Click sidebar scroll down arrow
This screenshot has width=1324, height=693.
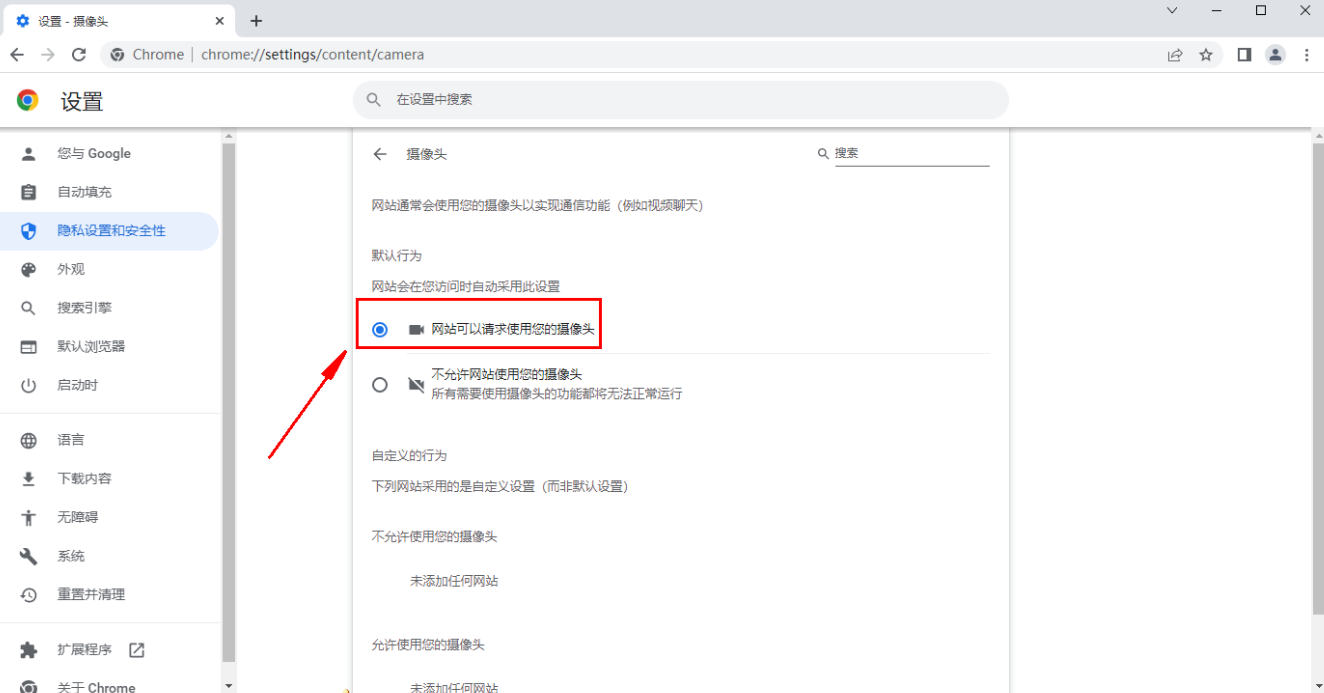(x=228, y=685)
